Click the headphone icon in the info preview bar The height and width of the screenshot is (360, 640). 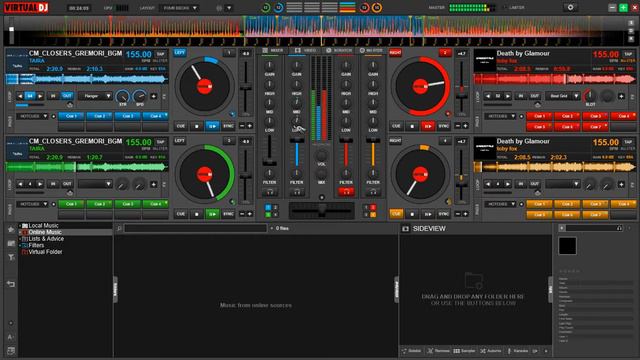[619, 228]
